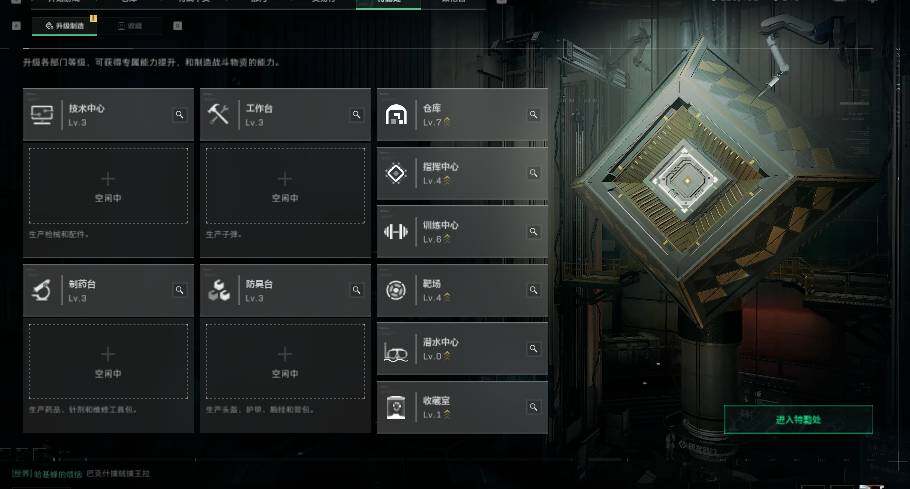The width and height of the screenshot is (910, 489).
Task: Open the magnifier on 技术中心 card
Action: 179,114
